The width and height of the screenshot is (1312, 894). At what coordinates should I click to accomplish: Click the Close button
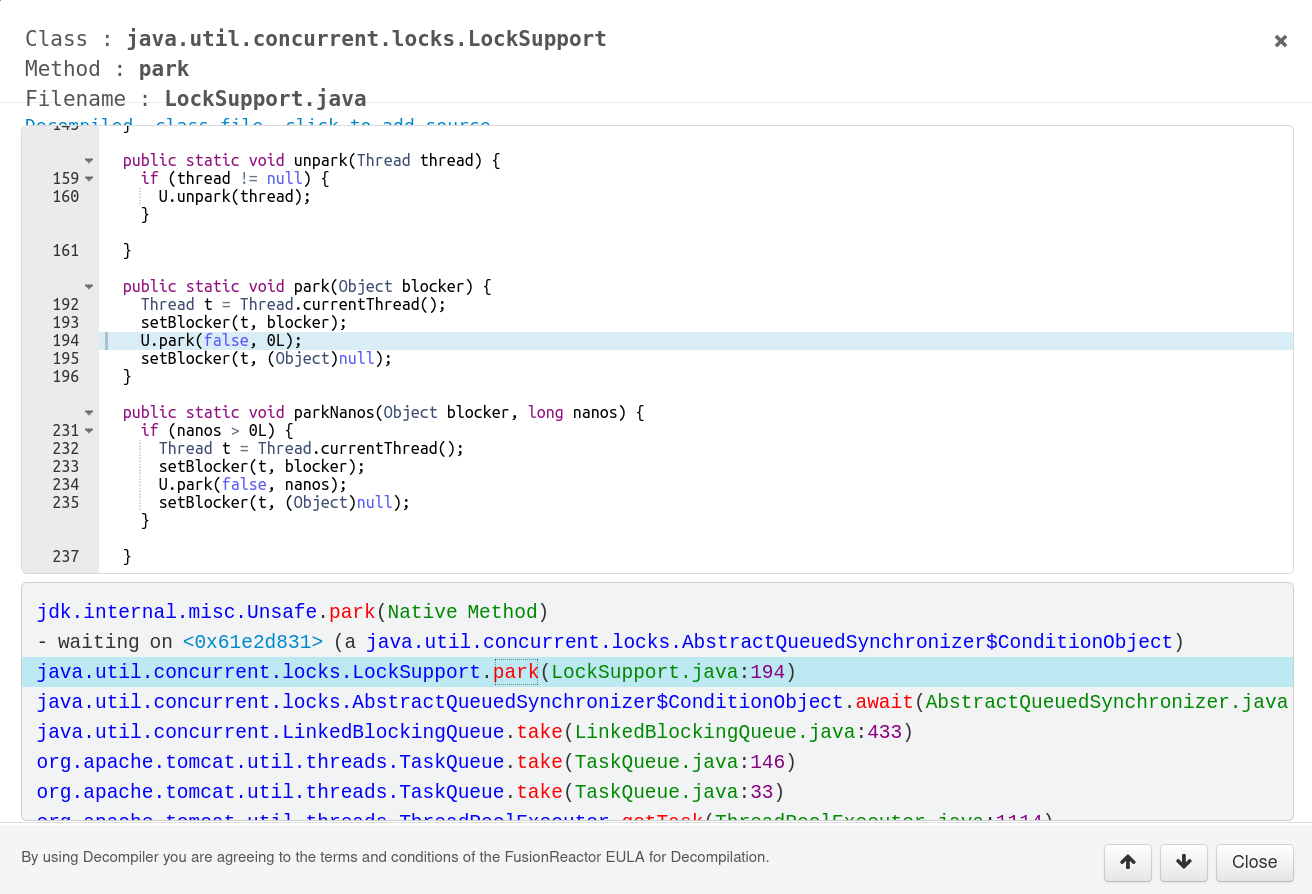[x=1254, y=862]
